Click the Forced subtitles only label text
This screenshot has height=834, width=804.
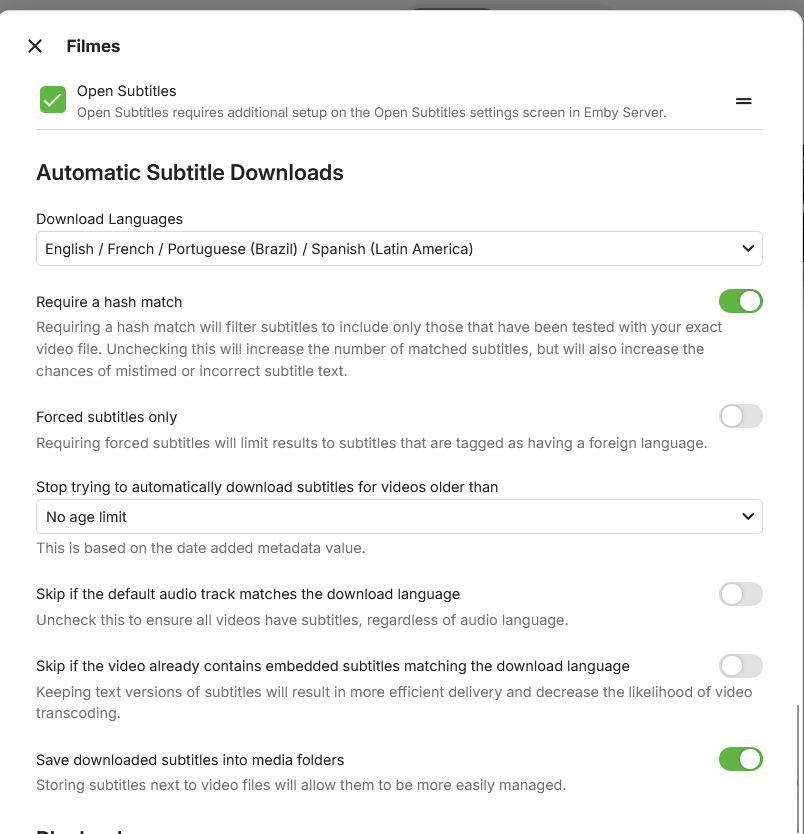pyautogui.click(x=106, y=417)
